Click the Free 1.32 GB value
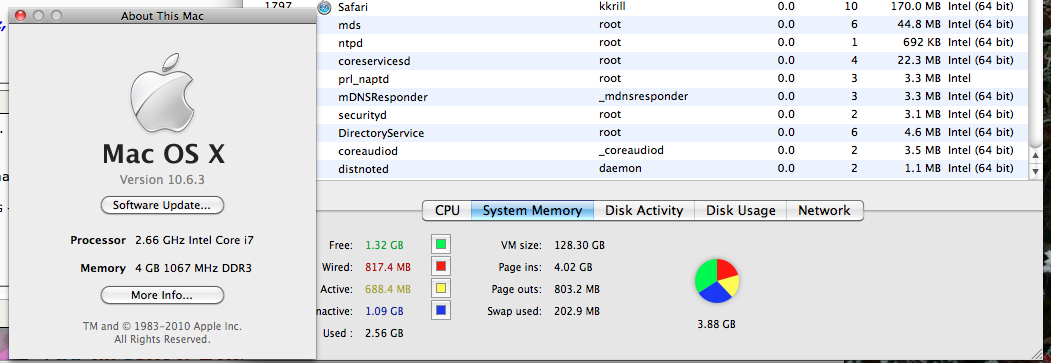Viewport: 1051px width, 363px height. (x=384, y=244)
